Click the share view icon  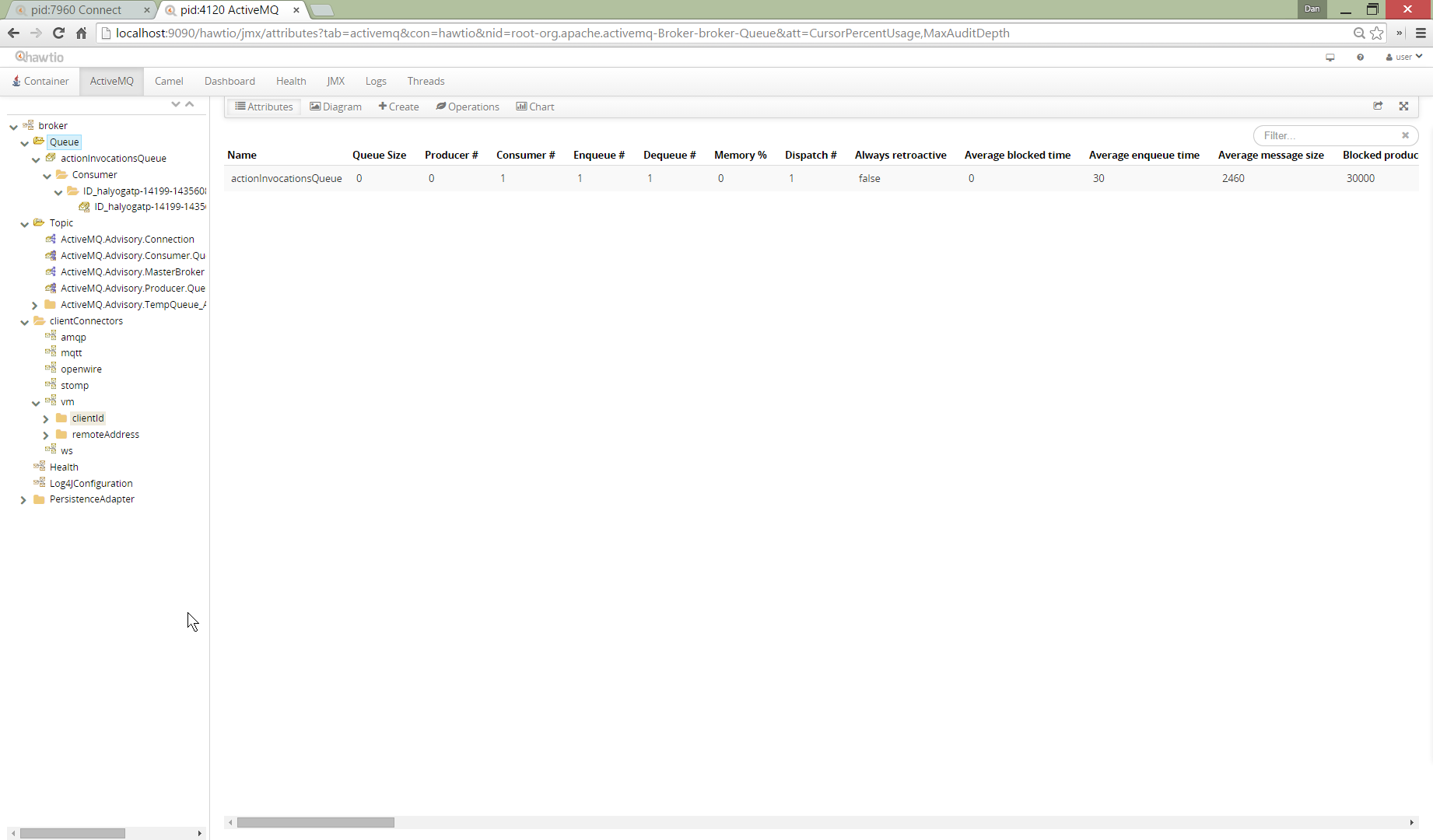click(1378, 106)
